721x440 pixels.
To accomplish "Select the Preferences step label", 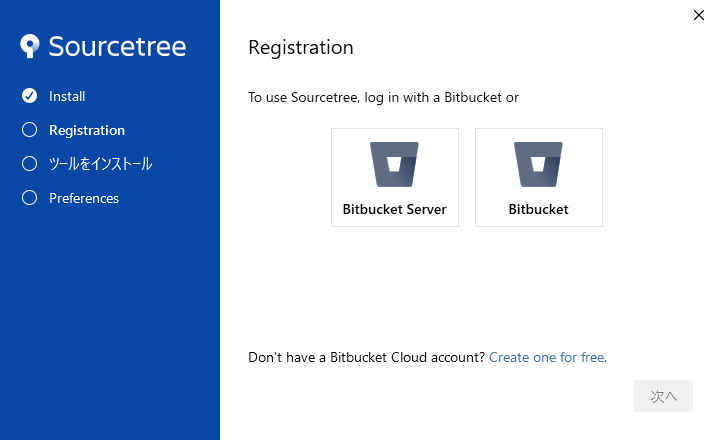I will (x=84, y=198).
